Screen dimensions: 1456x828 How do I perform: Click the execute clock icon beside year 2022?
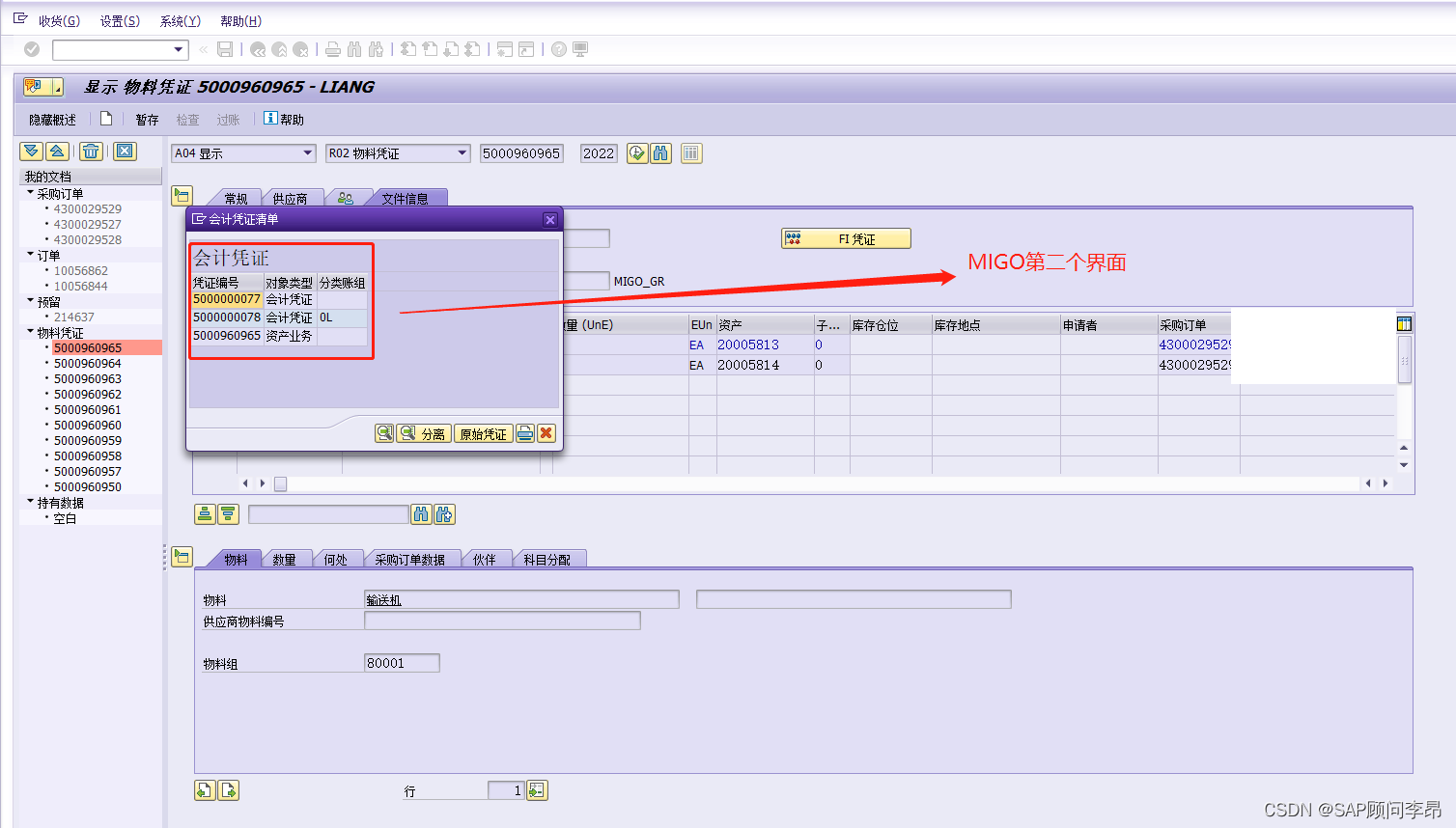tap(637, 153)
